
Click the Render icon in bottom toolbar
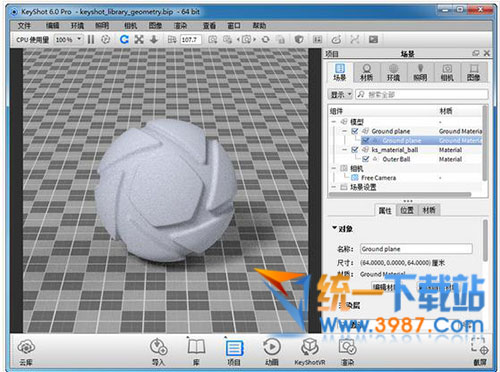[x=347, y=352]
